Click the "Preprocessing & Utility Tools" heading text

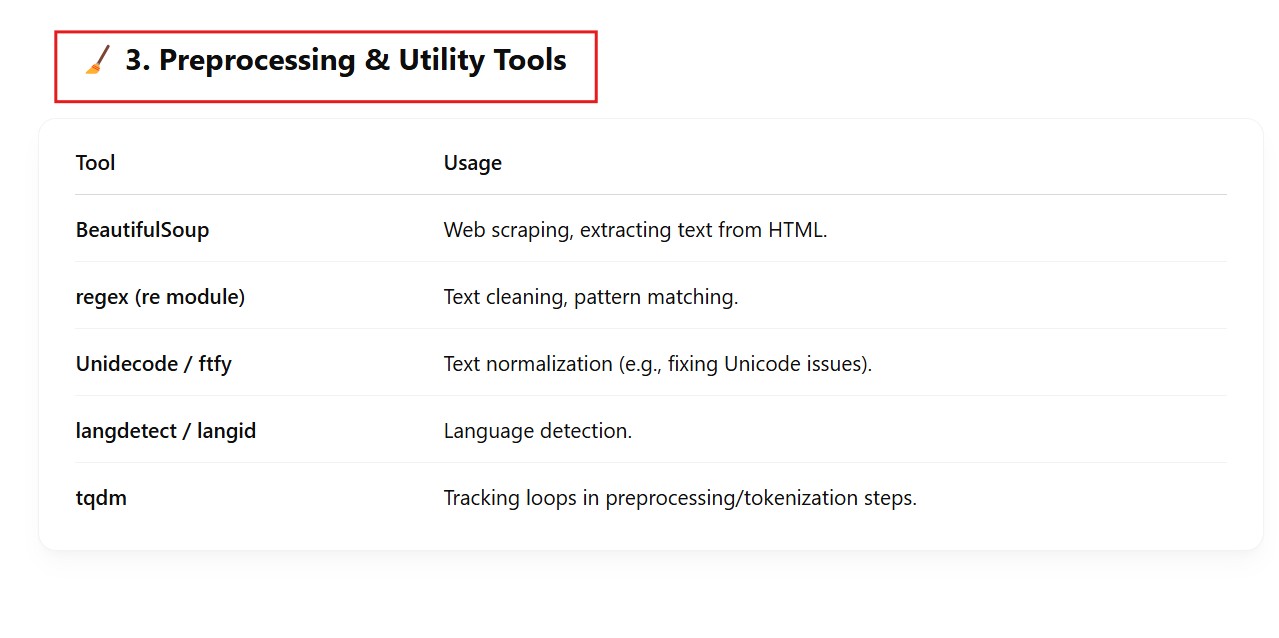pyautogui.click(x=362, y=61)
